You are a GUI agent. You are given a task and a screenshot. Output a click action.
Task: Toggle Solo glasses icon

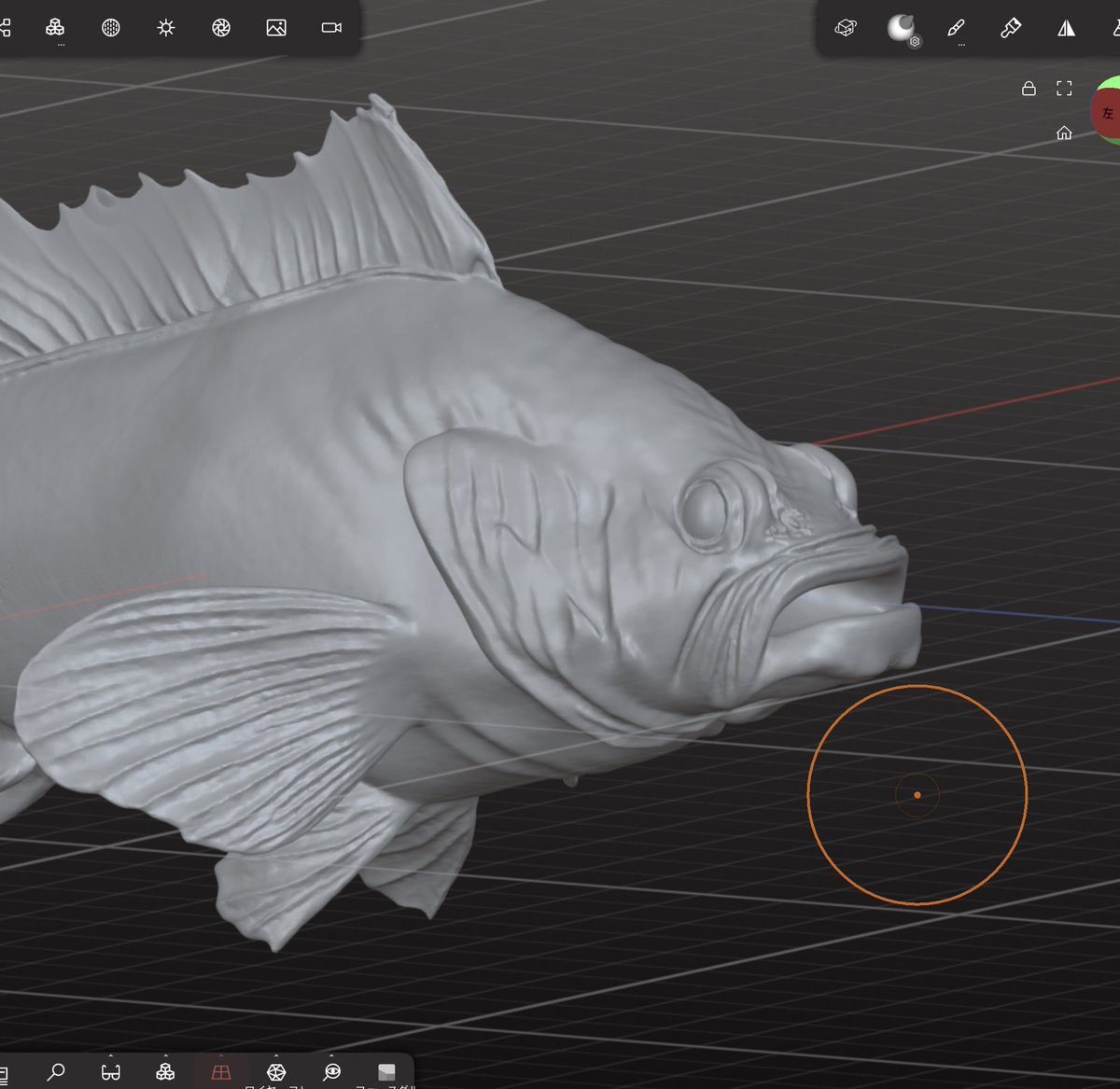pyautogui.click(x=111, y=1071)
